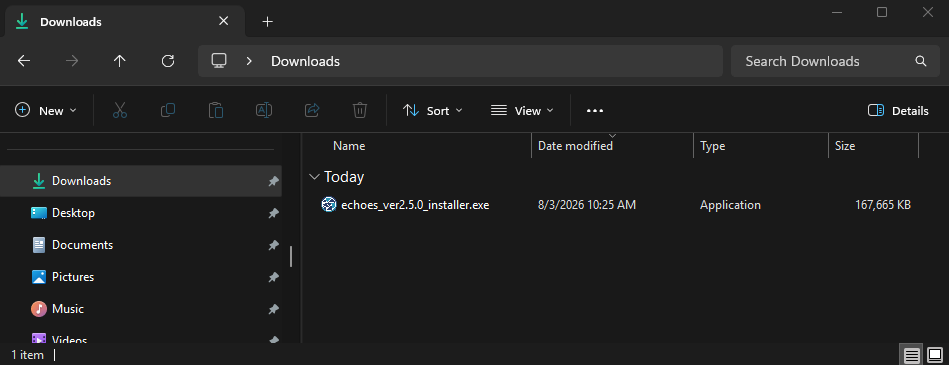This screenshot has width=949, height=365.
Task: Select Downloads in the navigation pane
Action: coord(140,181)
